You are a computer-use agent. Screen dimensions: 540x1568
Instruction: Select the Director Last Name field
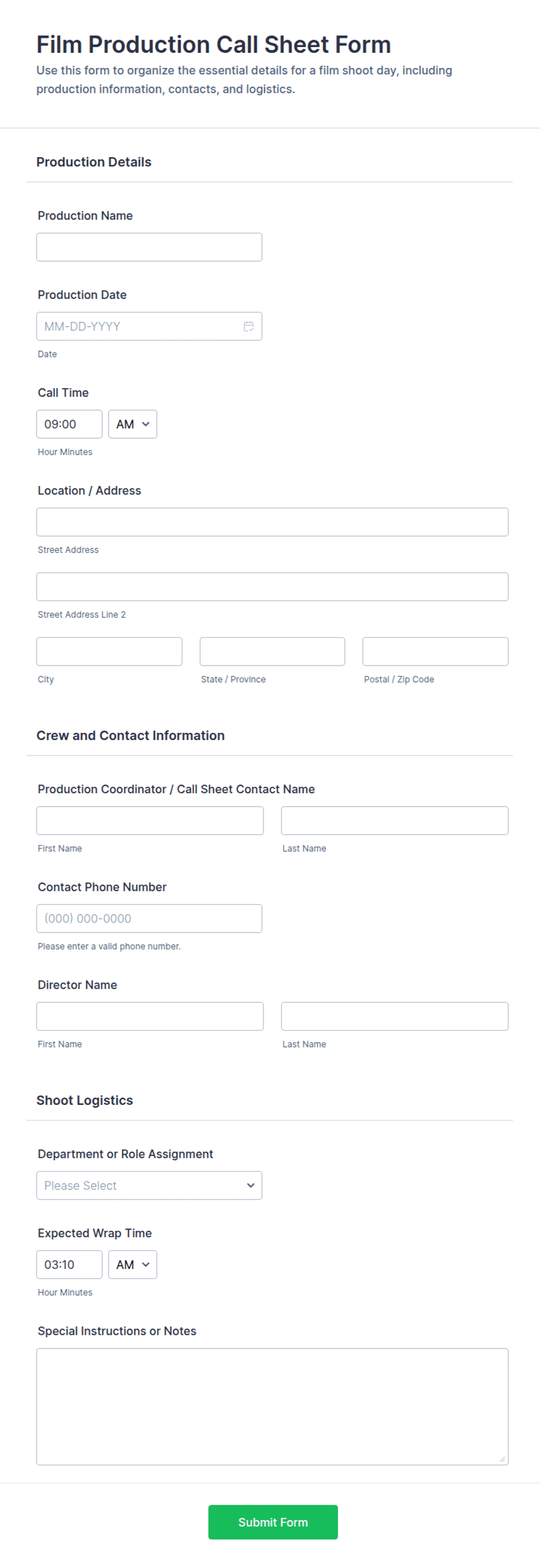[394, 1017]
